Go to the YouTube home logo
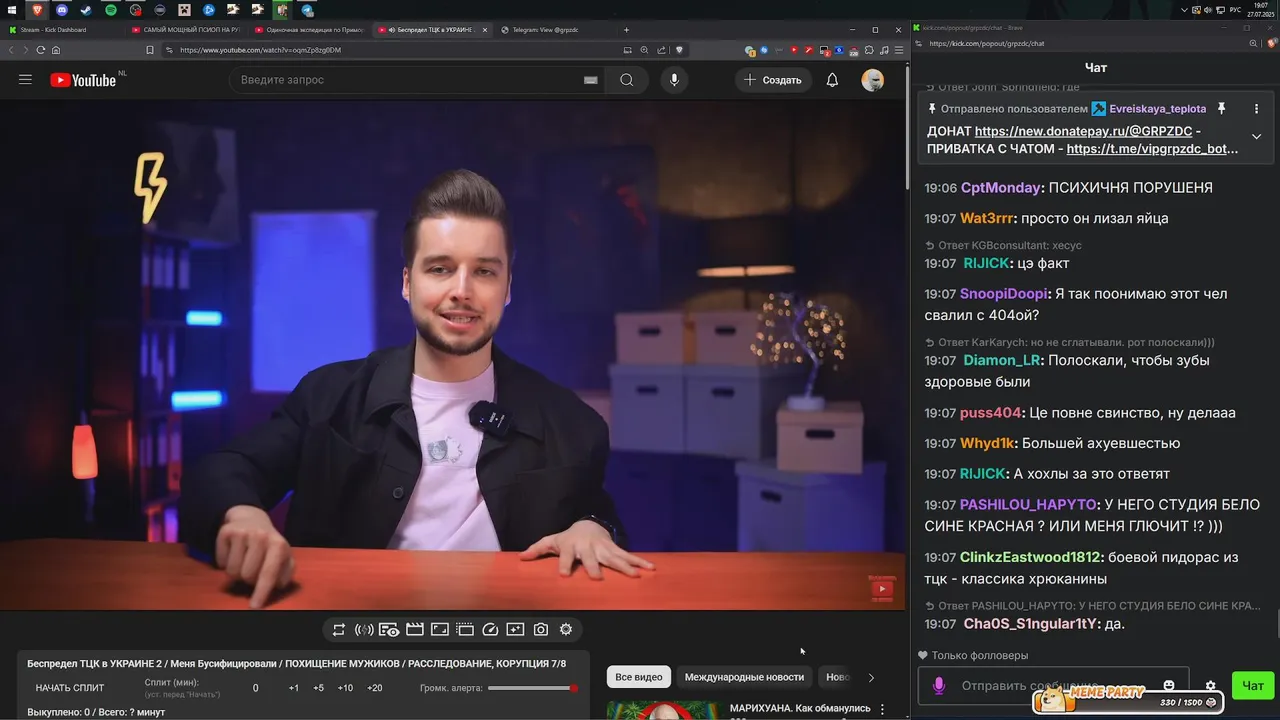This screenshot has width=1280, height=720. (83, 80)
